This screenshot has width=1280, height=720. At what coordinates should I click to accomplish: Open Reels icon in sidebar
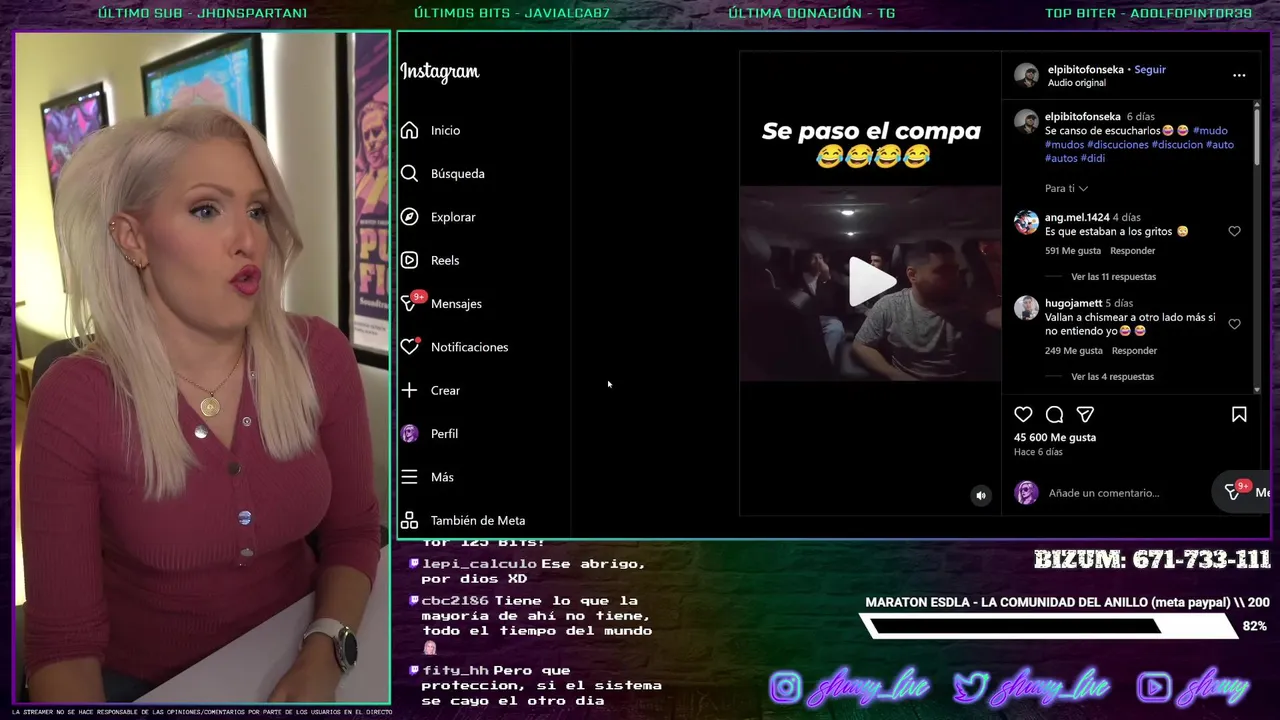pos(409,260)
